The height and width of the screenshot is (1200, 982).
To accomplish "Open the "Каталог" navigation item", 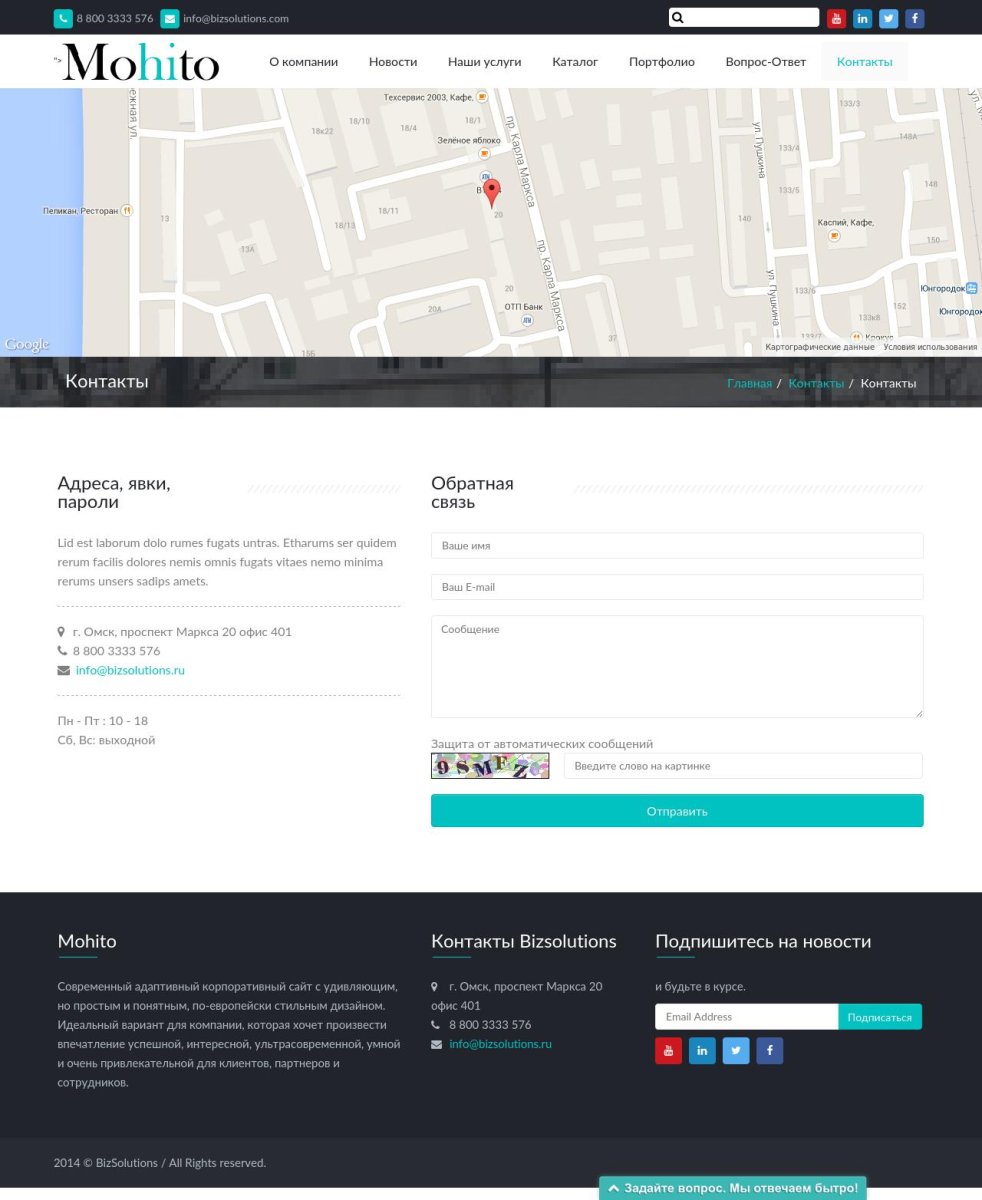I will tap(575, 62).
